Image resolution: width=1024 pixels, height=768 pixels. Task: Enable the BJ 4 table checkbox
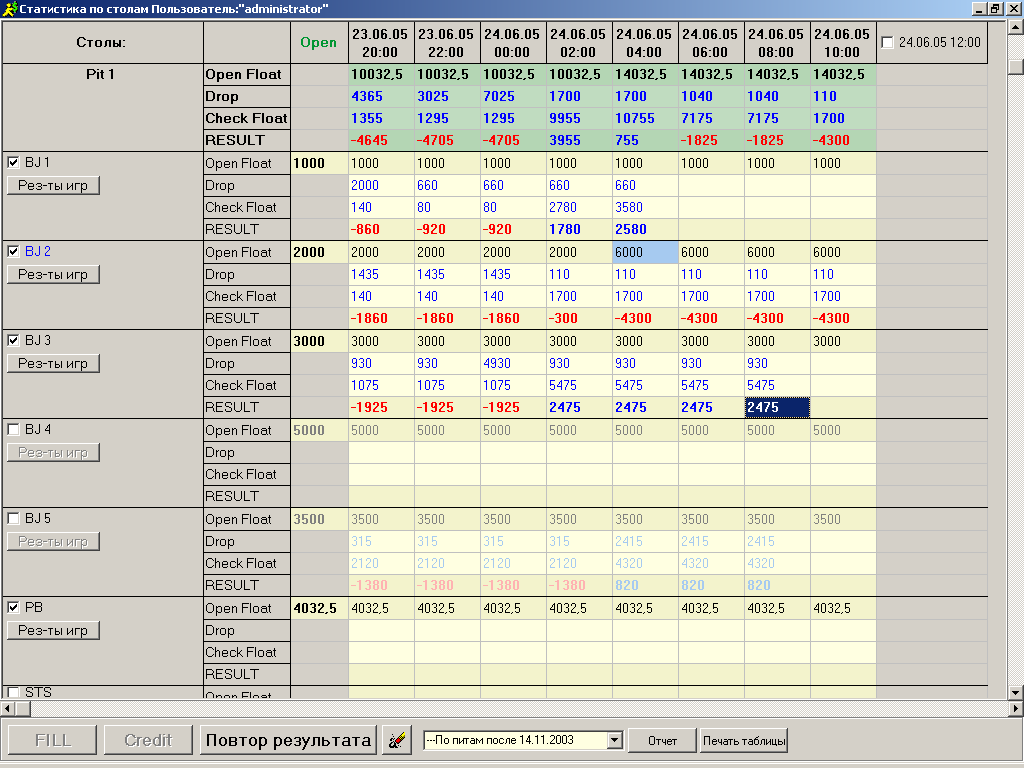coord(13,429)
